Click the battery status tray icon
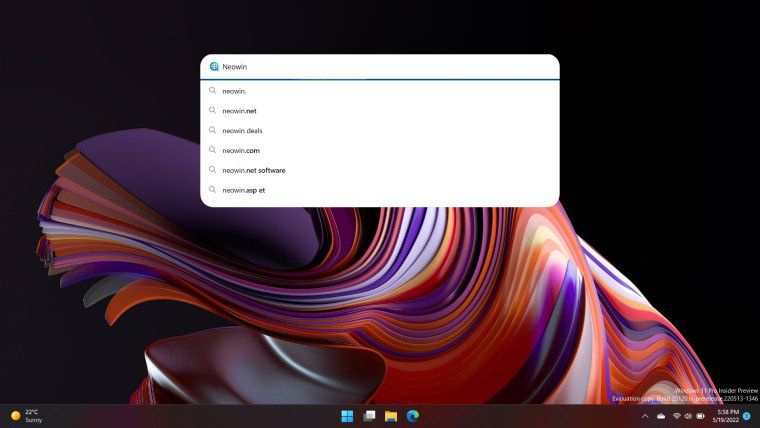Screen dimensions: 760x428 (x=701, y=416)
